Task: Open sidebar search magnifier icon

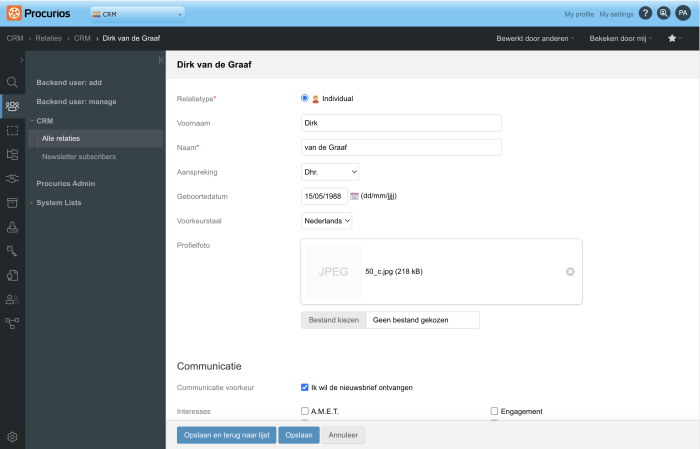Action: [x=12, y=82]
